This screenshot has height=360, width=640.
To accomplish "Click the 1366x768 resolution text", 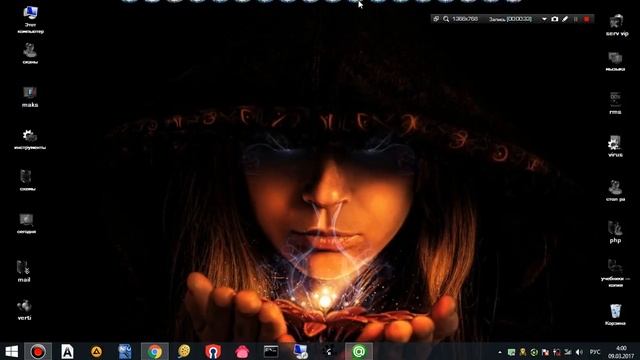I will pos(465,19).
